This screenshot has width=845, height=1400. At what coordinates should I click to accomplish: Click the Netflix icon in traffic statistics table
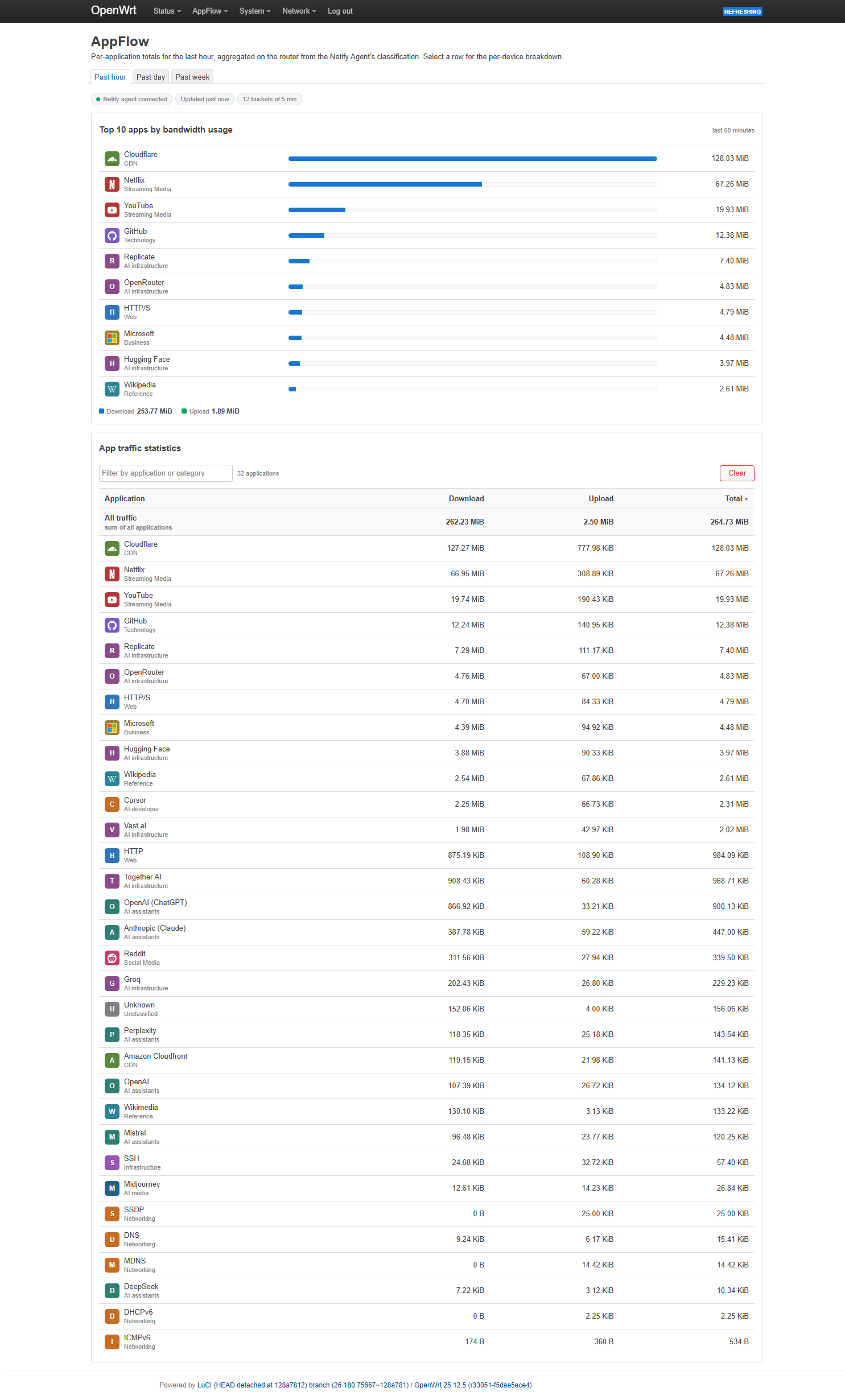[112, 574]
